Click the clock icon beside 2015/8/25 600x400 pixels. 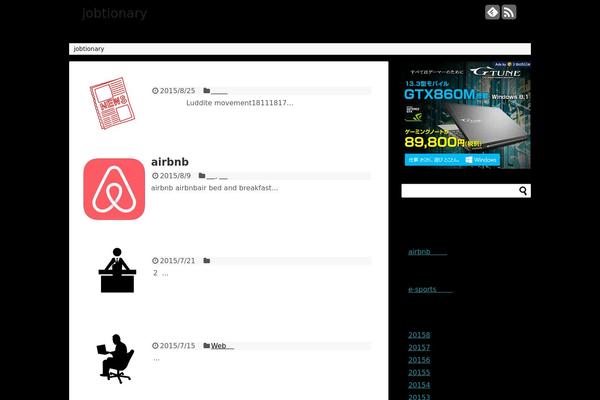point(155,91)
